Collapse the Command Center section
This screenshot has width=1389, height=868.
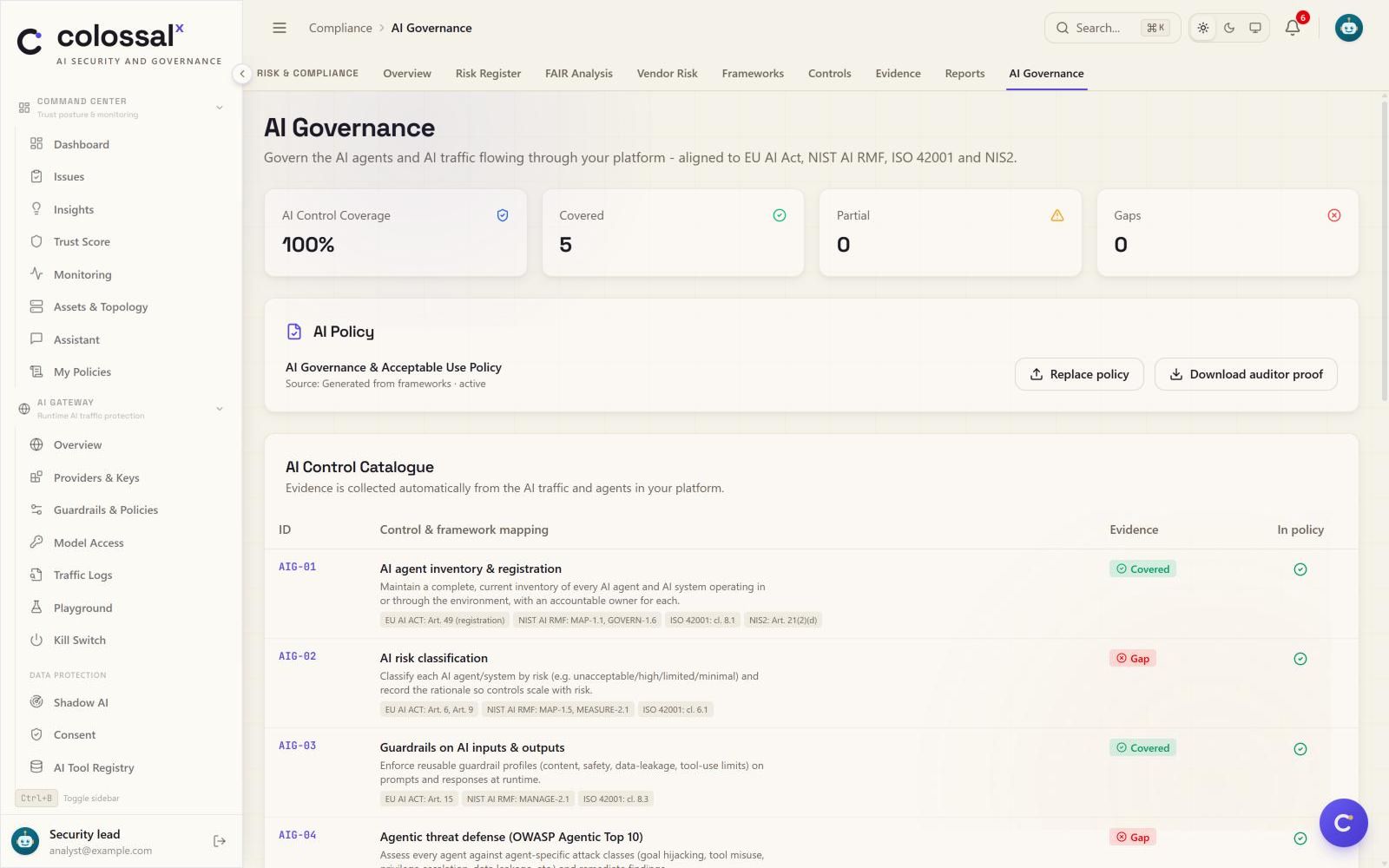[220, 108]
